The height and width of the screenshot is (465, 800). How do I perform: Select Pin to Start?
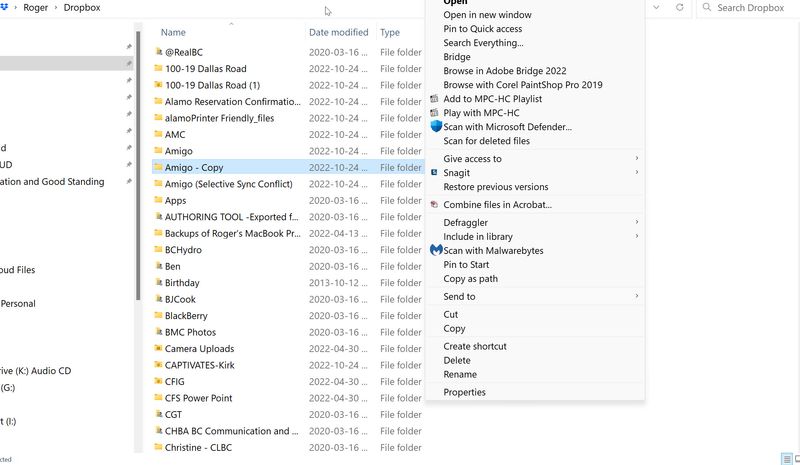coord(466,264)
